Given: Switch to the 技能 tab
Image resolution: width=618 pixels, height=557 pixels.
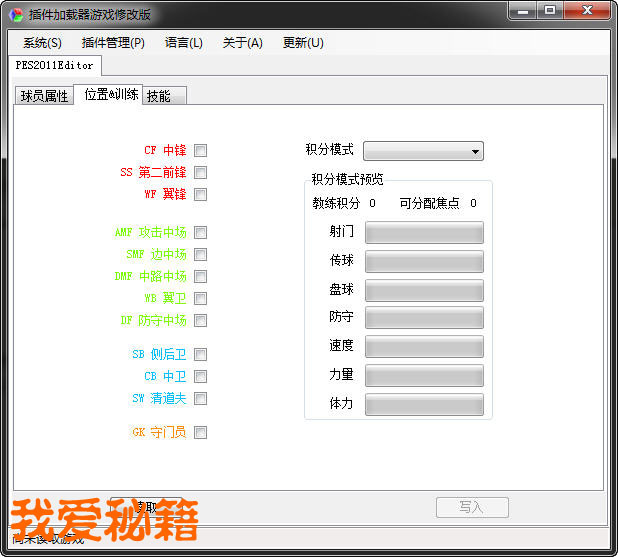Looking at the screenshot, I should click(x=159, y=96).
